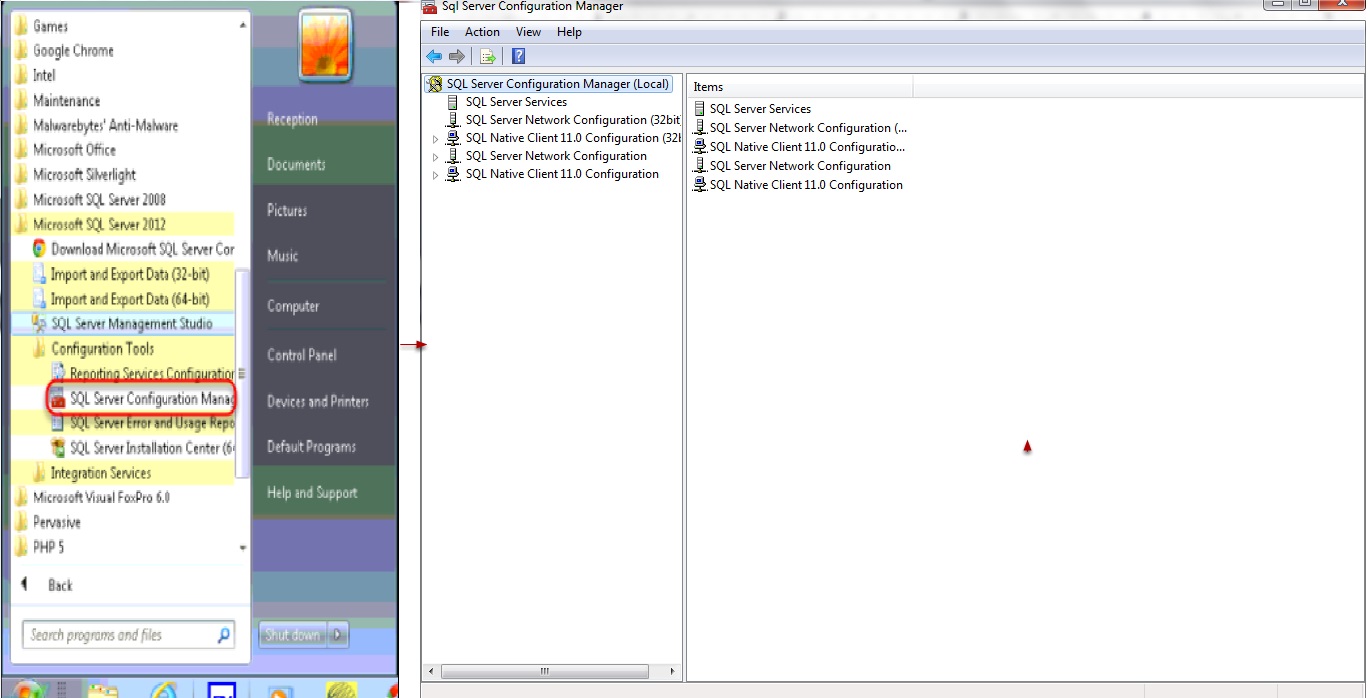This screenshot has width=1370, height=698.
Task: Click the Export List toolbar icon
Action: [488, 56]
